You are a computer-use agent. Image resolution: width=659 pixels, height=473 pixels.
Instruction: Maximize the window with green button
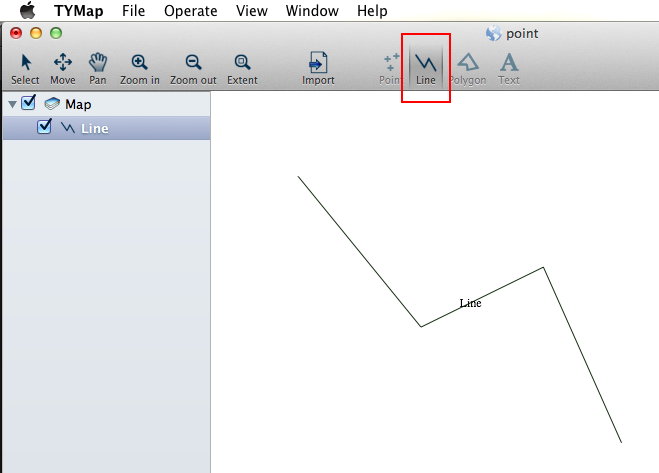[x=56, y=33]
